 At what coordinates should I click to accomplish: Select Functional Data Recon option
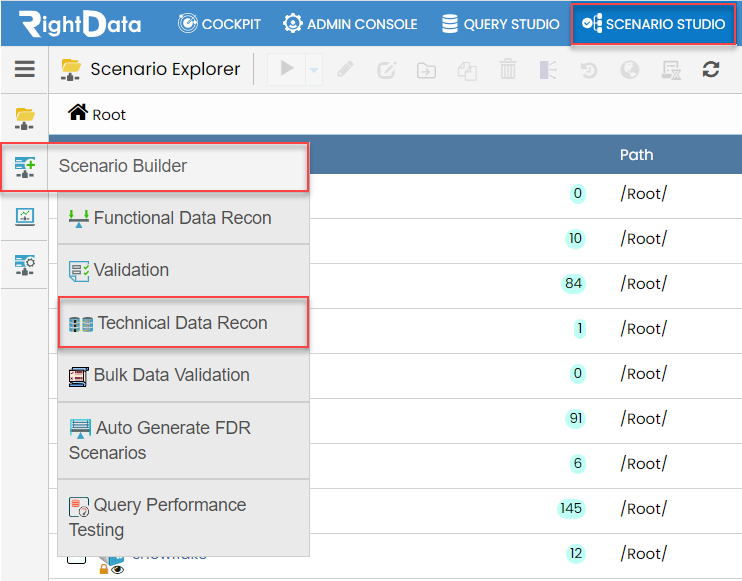tap(183, 218)
